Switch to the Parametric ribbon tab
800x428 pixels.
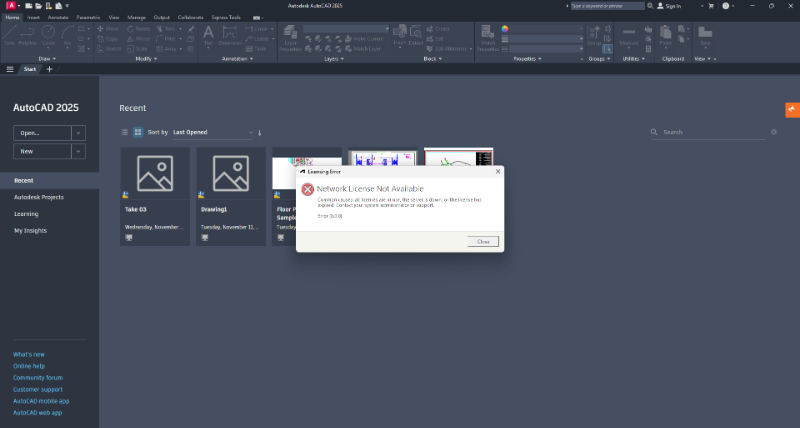(x=88, y=17)
